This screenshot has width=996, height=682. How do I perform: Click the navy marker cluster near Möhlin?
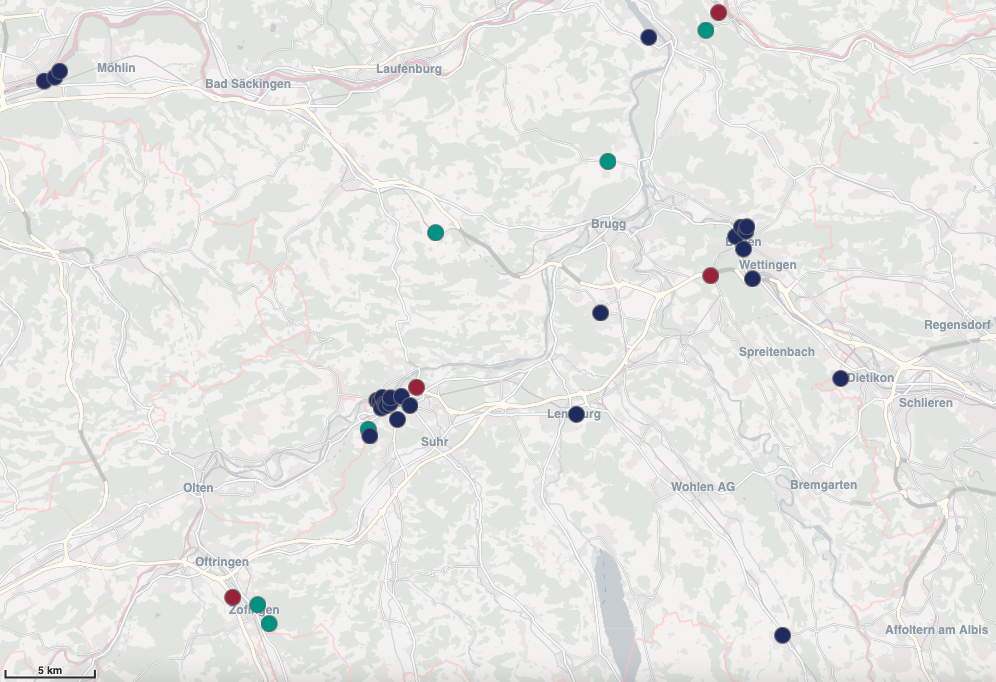[52, 76]
